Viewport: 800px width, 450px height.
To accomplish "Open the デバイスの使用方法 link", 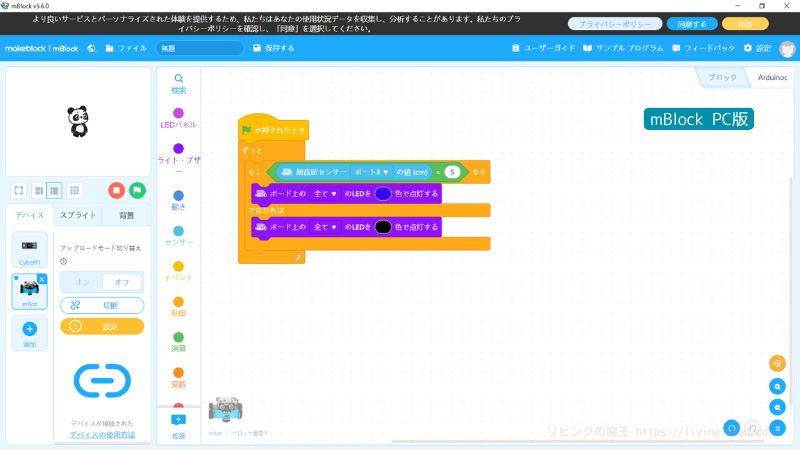I will tap(102, 435).
